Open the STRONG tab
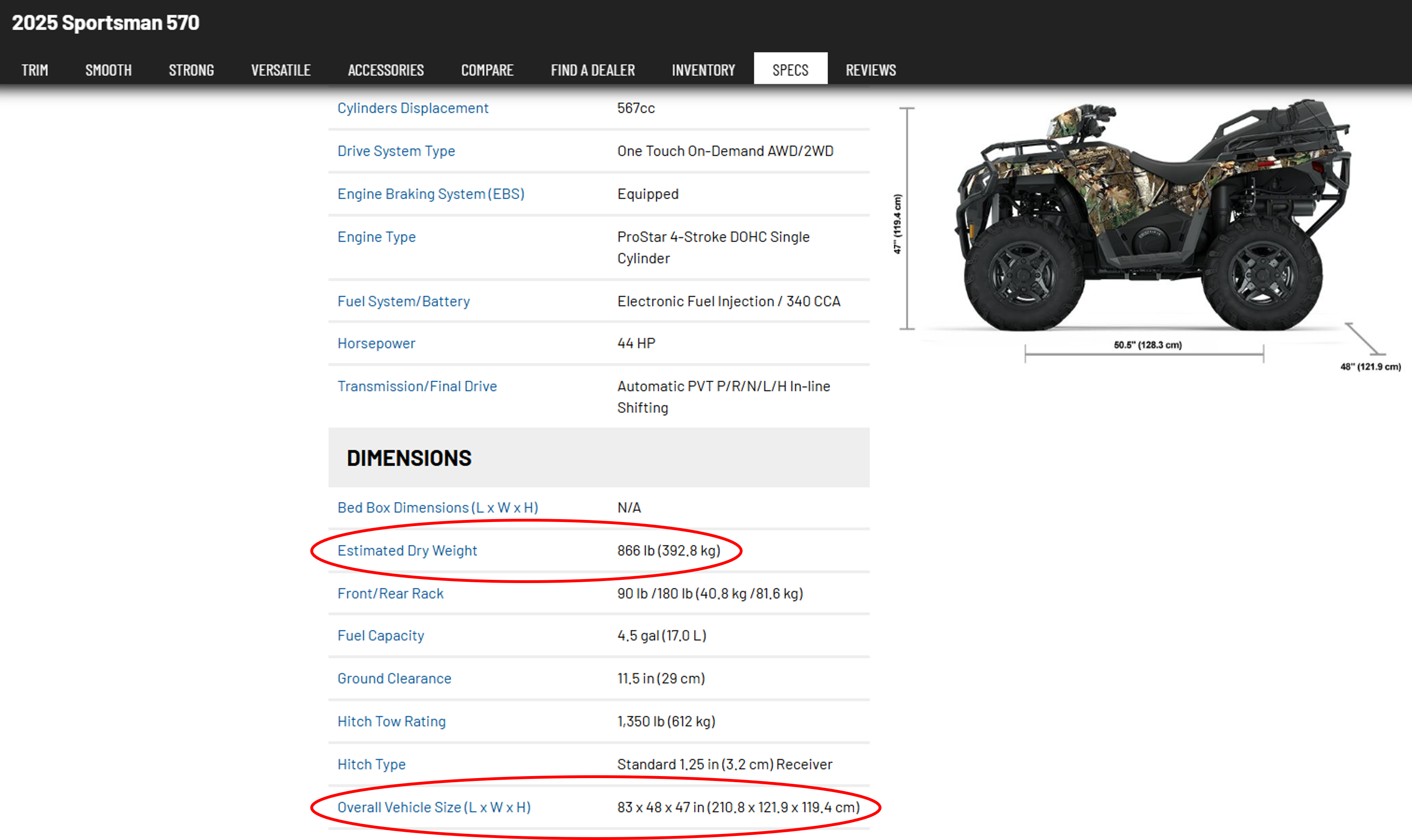The image size is (1412, 840). click(x=191, y=70)
